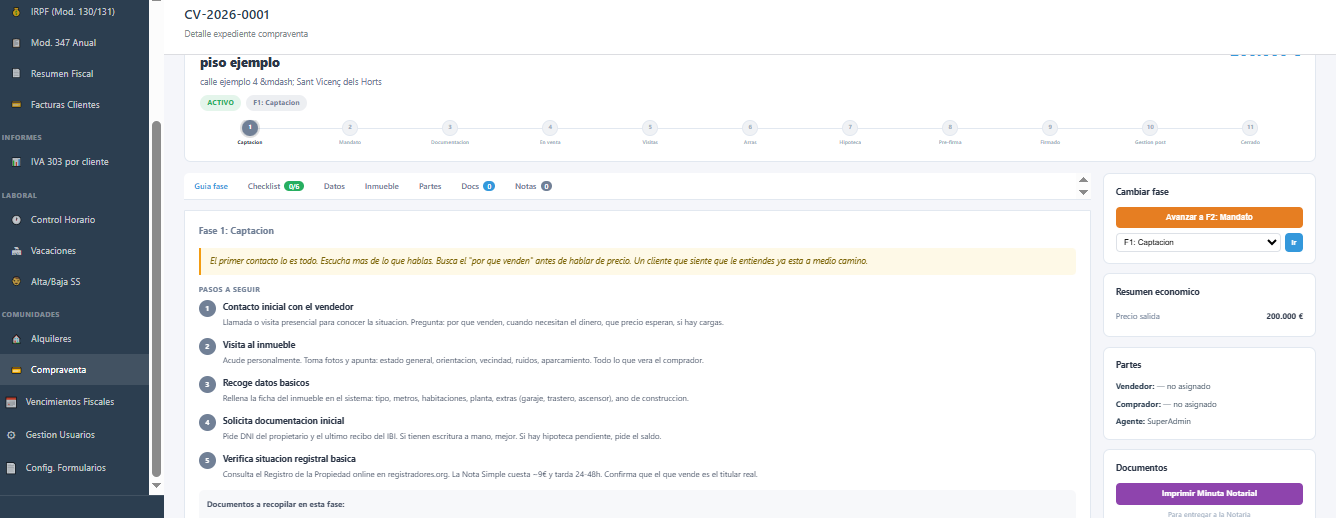Click the Facturas Clientes sidebar icon
This screenshot has width=1336, height=518.
pyautogui.click(x=17, y=105)
